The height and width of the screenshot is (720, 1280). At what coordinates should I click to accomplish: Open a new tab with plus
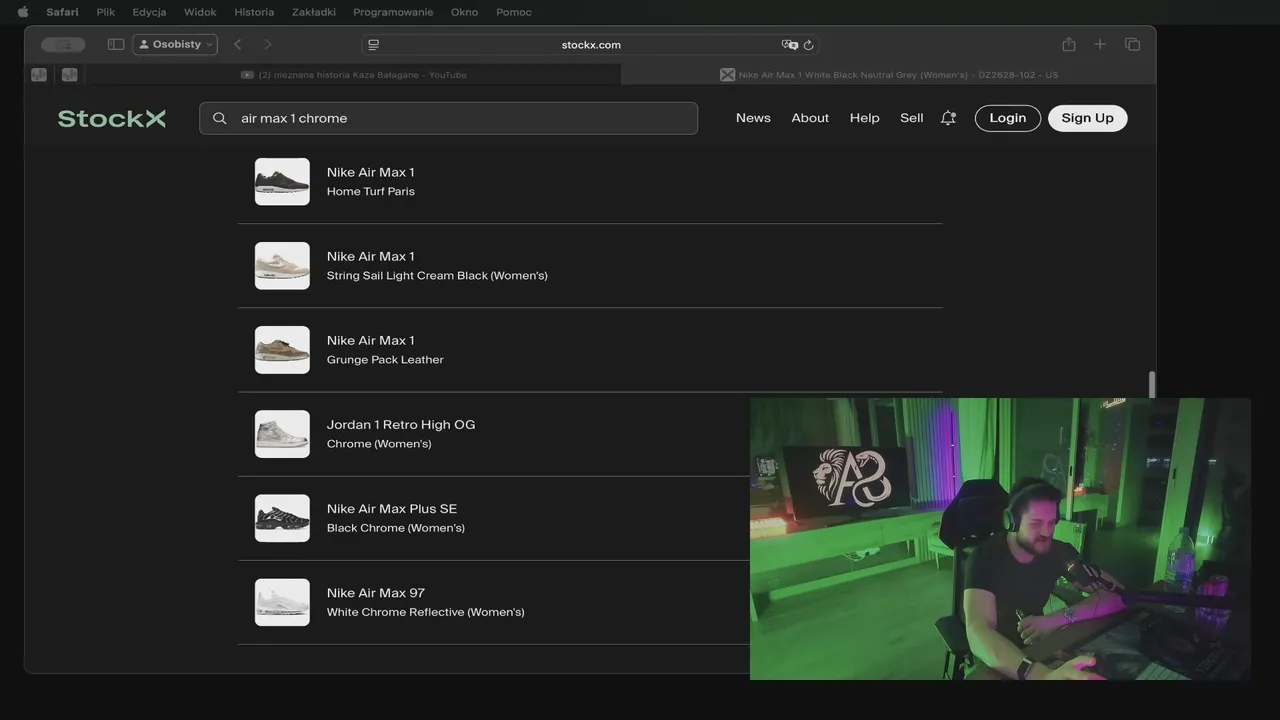point(1100,44)
